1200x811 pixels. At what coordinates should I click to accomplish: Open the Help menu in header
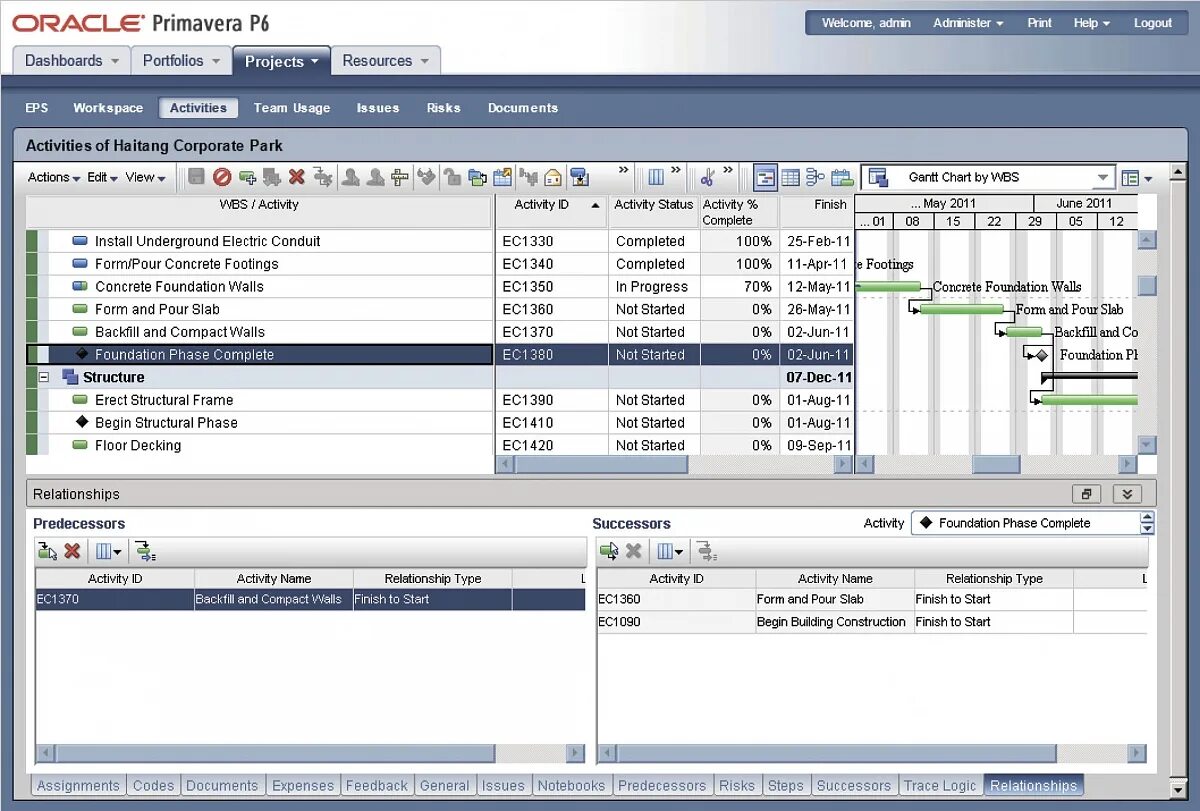pos(1092,23)
